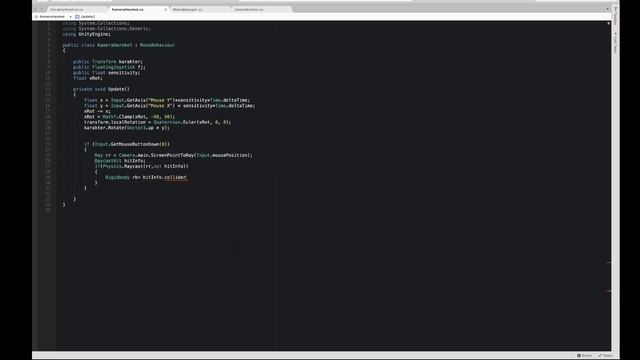This screenshot has width=640, height=360.
Task: Open the Errors pad in status bar
Action: (584, 356)
